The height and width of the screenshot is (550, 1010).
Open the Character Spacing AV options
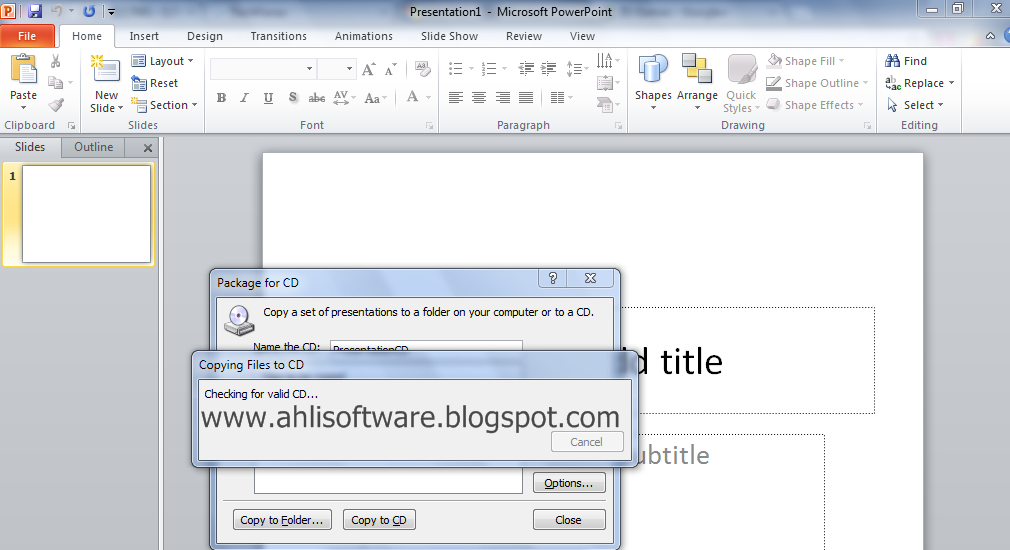click(345, 98)
